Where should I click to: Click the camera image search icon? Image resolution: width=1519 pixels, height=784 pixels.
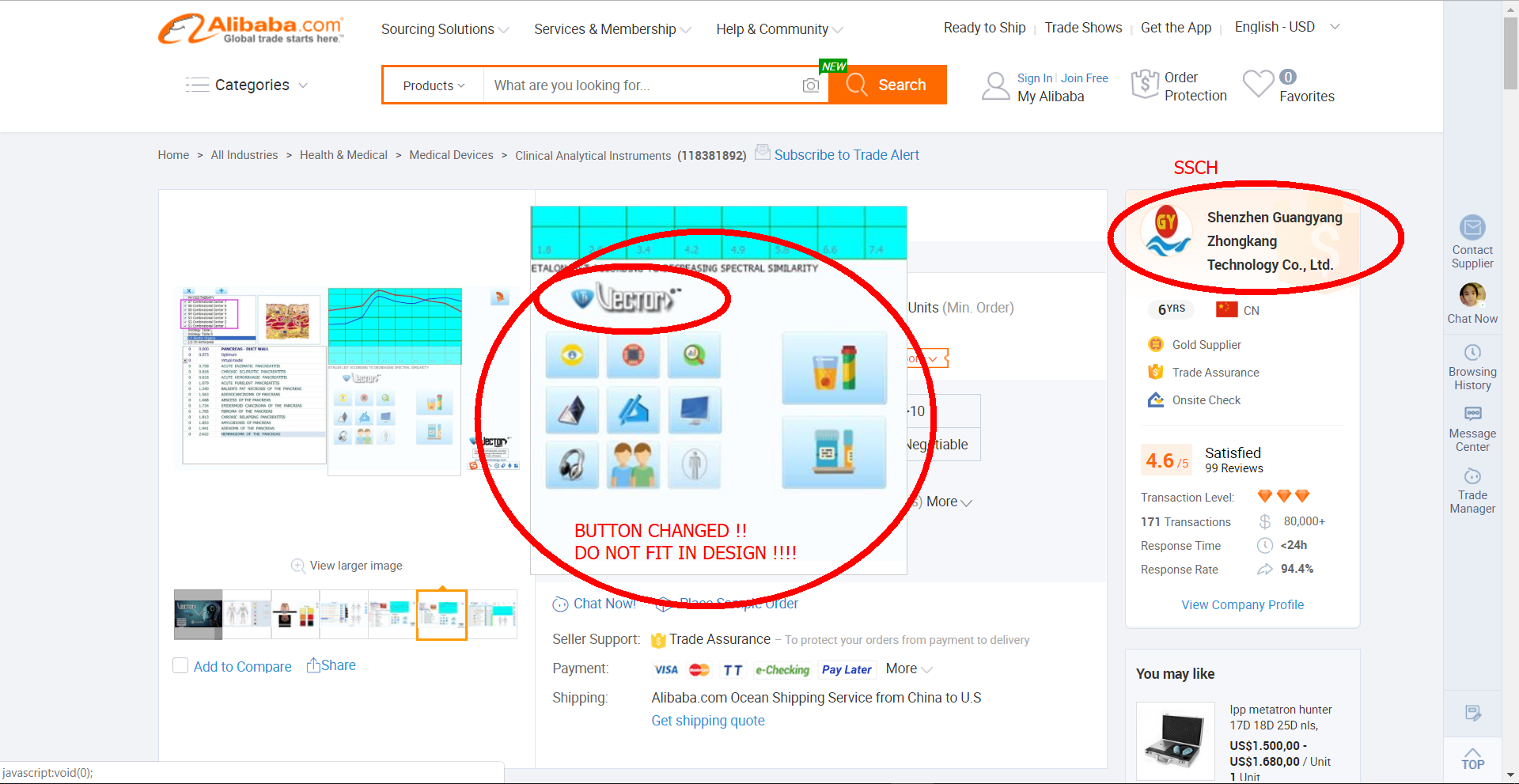click(x=810, y=85)
